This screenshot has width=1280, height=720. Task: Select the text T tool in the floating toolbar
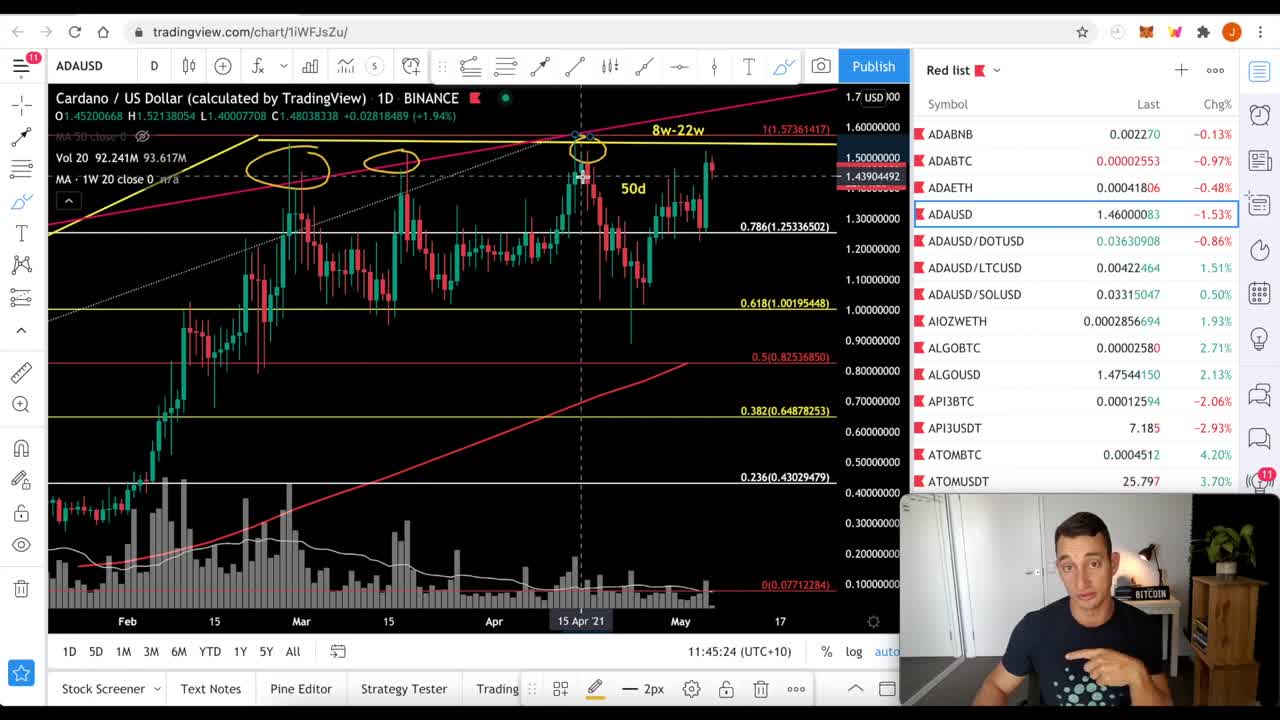(x=748, y=67)
